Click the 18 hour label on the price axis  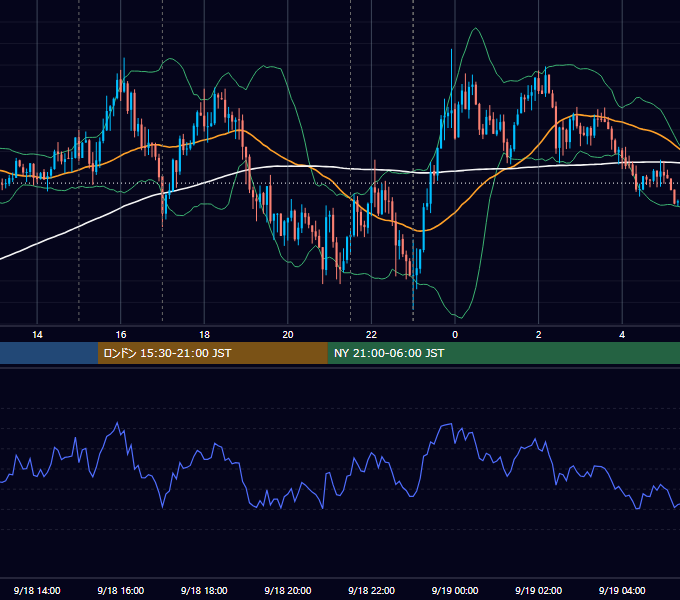point(204,335)
